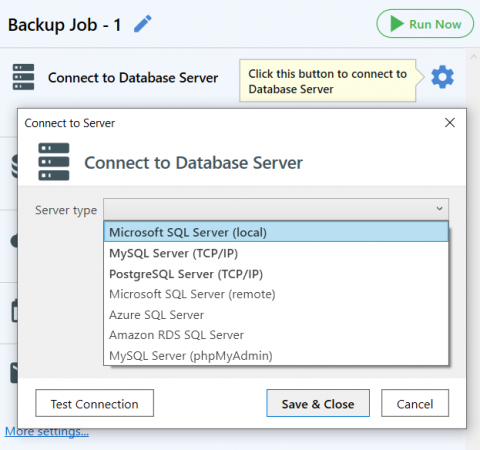
Task: Click the pencil icon to rename Backup Job
Action: click(x=143, y=24)
